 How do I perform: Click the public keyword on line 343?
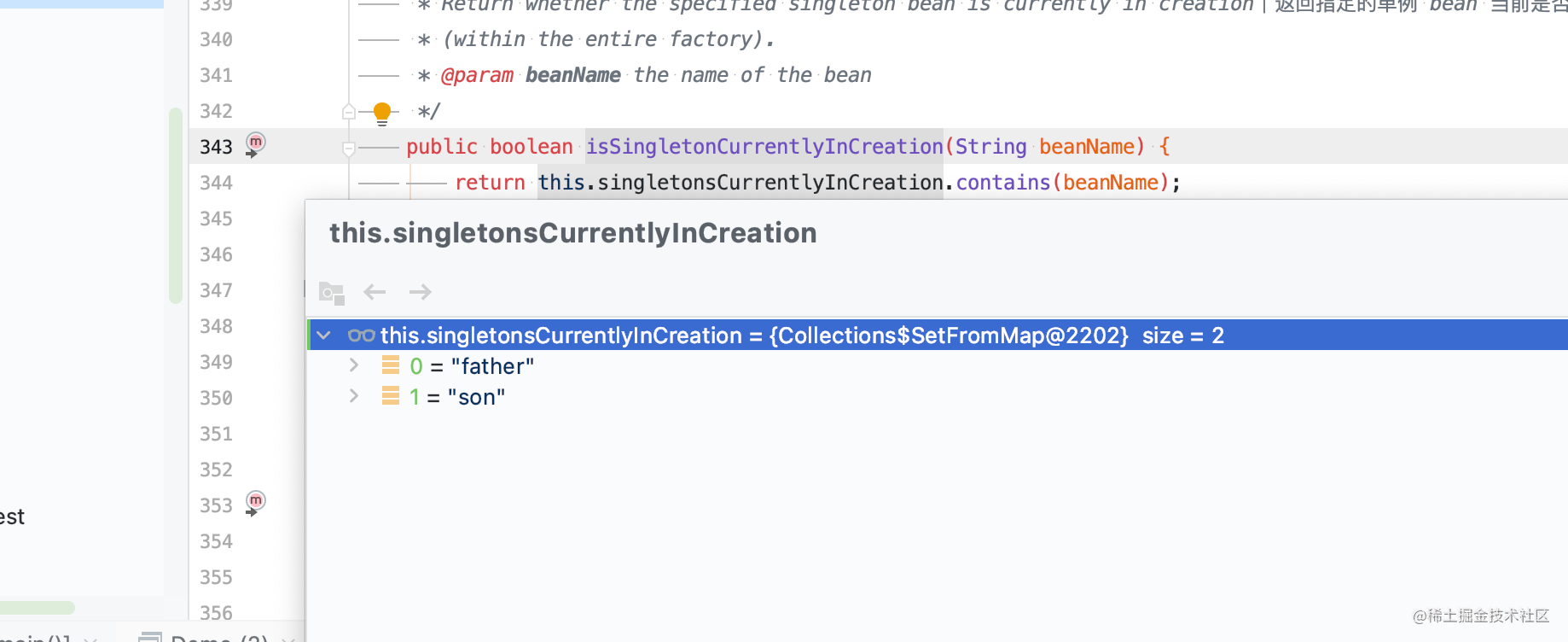coord(442,147)
